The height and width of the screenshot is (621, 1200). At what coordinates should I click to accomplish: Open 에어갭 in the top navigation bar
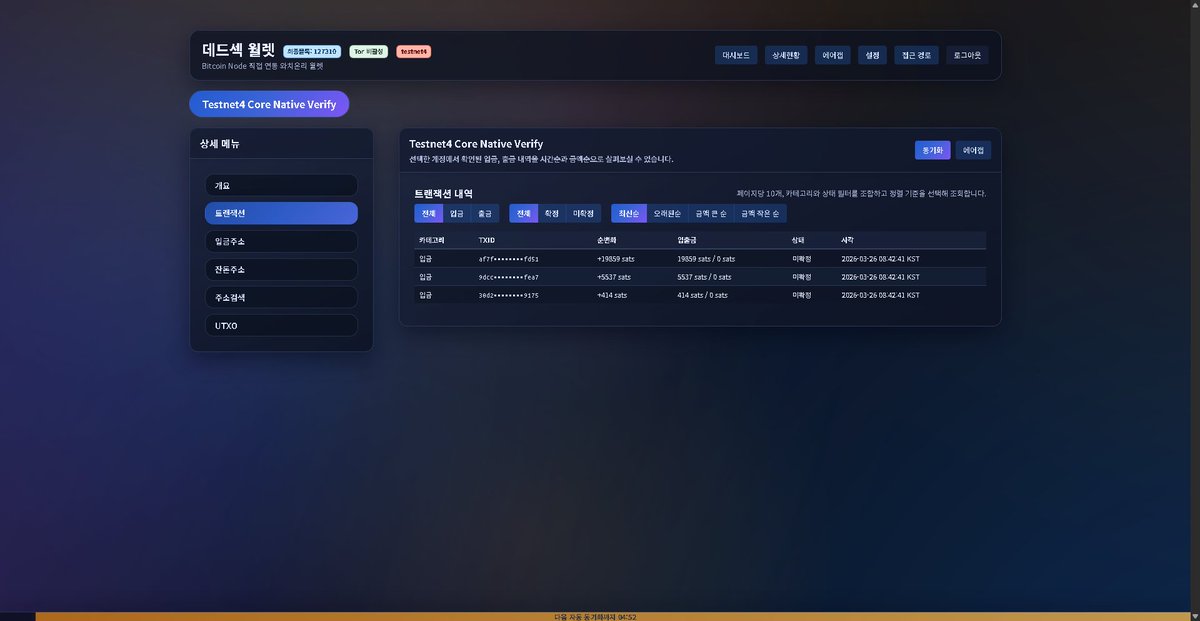[x=832, y=55]
